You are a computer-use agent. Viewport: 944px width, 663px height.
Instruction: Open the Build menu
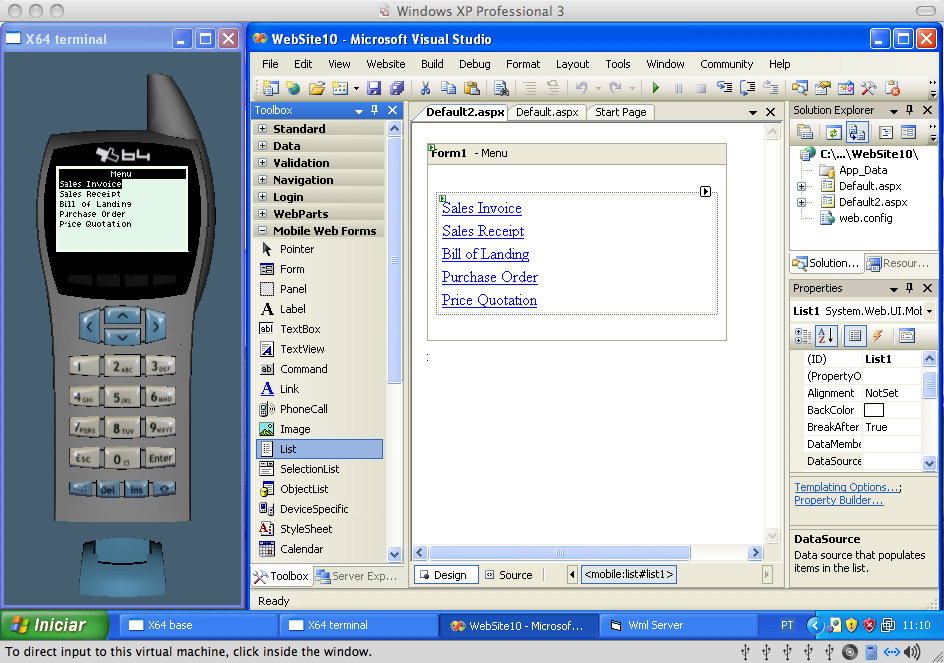[432, 64]
